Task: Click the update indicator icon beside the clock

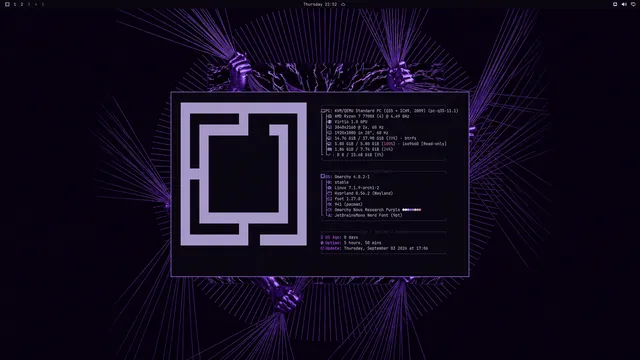Action: (343, 4)
